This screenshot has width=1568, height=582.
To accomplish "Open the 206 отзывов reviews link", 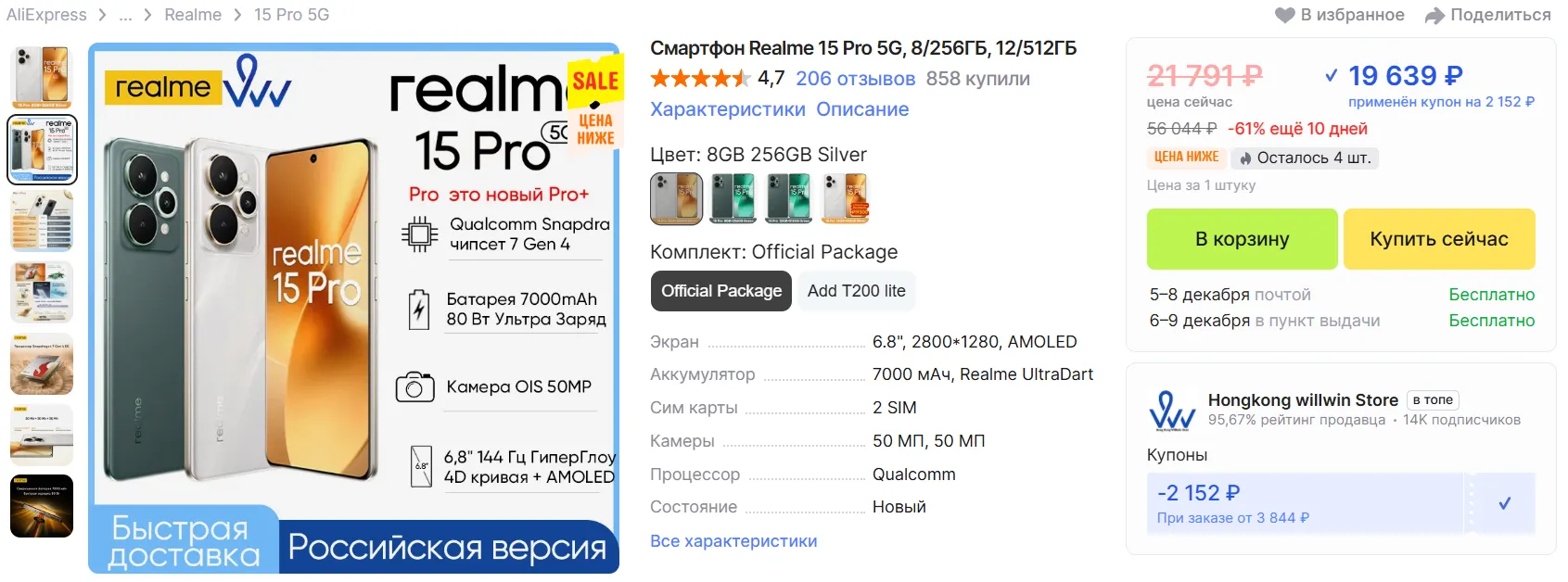I will click(x=855, y=79).
